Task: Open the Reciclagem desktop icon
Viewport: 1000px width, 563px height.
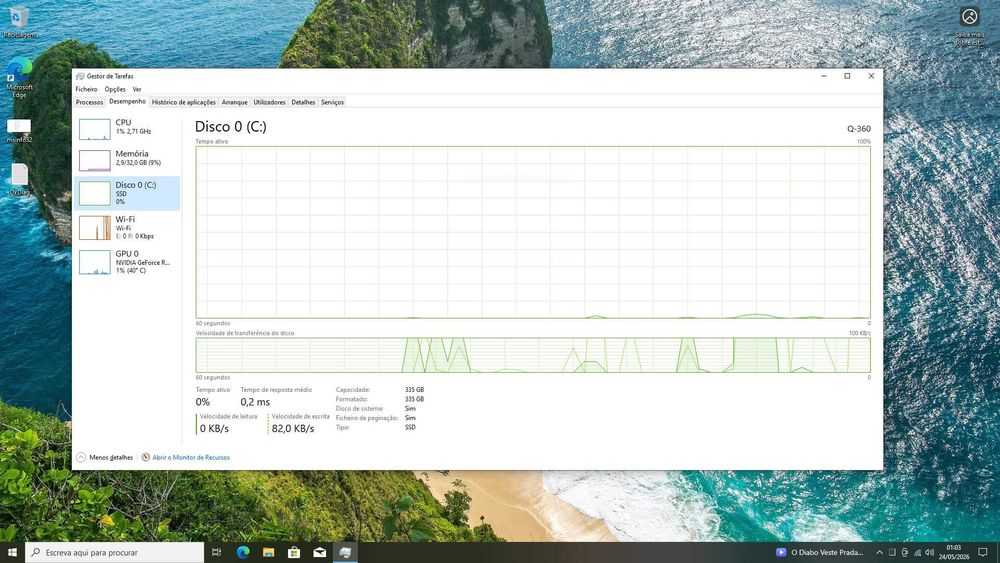Action: click(19, 22)
